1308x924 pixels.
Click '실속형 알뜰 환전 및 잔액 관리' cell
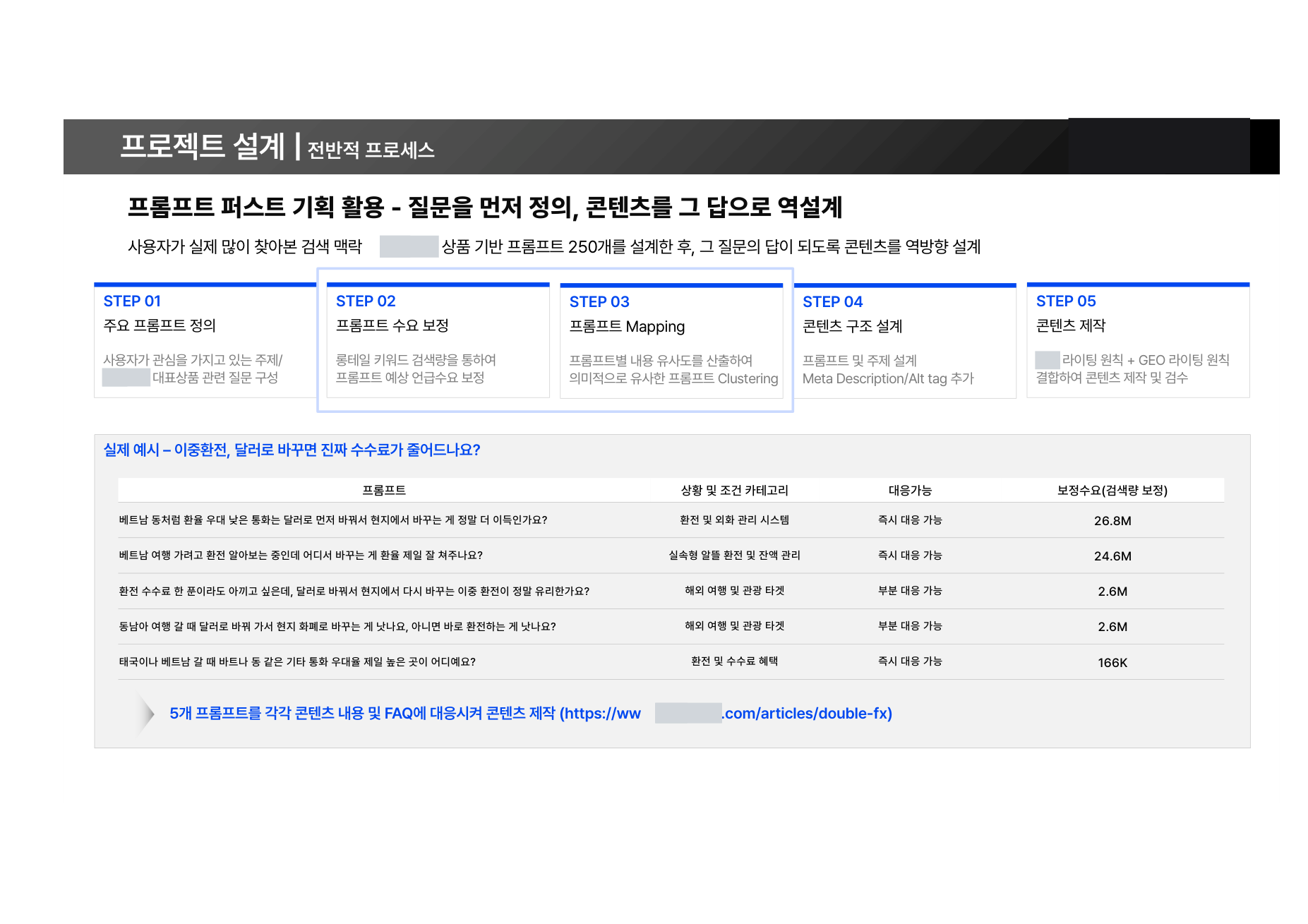(734, 556)
